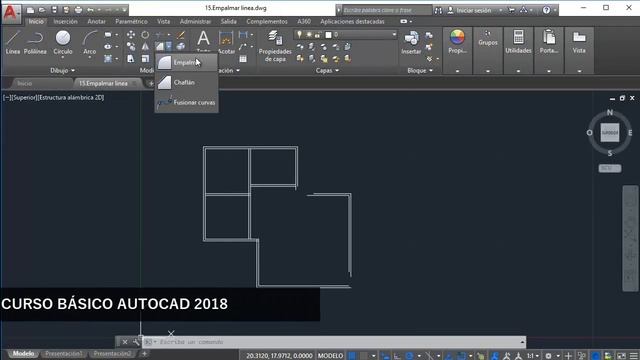Open the 1:1 annotation scale dropdown
The height and width of the screenshot is (360, 640).
[x=532, y=356]
